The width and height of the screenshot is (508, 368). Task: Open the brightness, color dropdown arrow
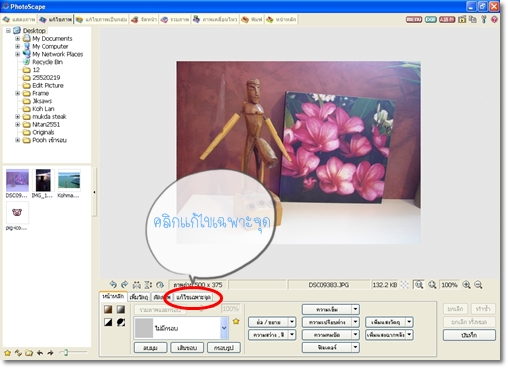[x=292, y=334]
